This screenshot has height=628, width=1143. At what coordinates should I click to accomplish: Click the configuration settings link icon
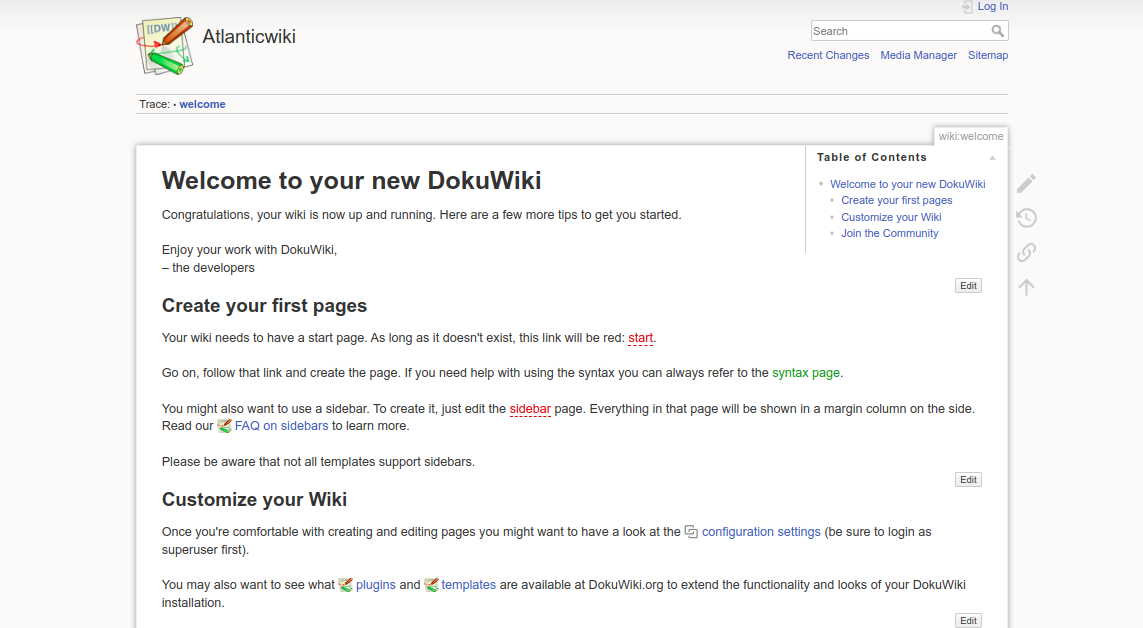pos(691,532)
